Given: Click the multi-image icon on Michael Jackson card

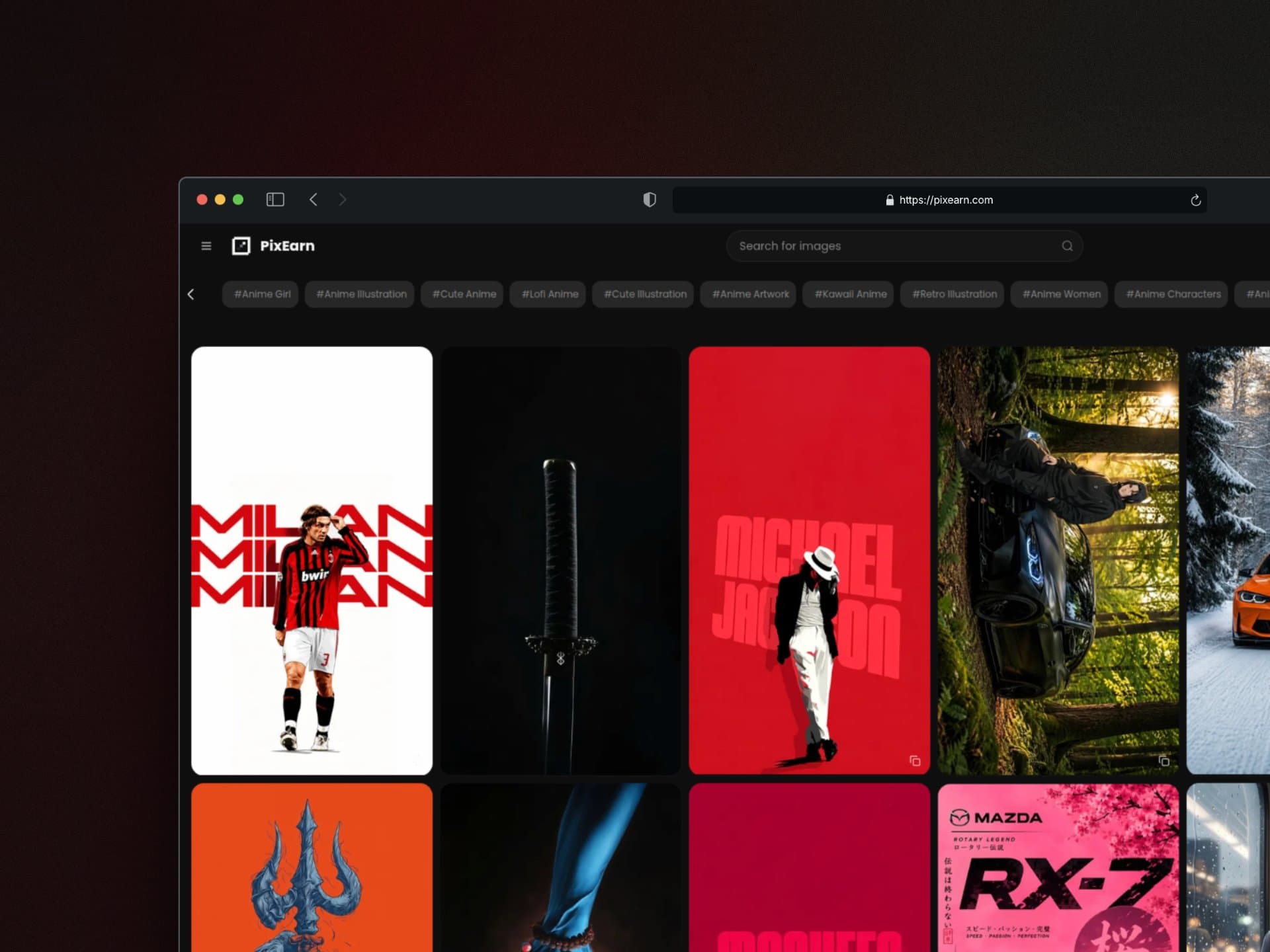Looking at the screenshot, I should (915, 761).
